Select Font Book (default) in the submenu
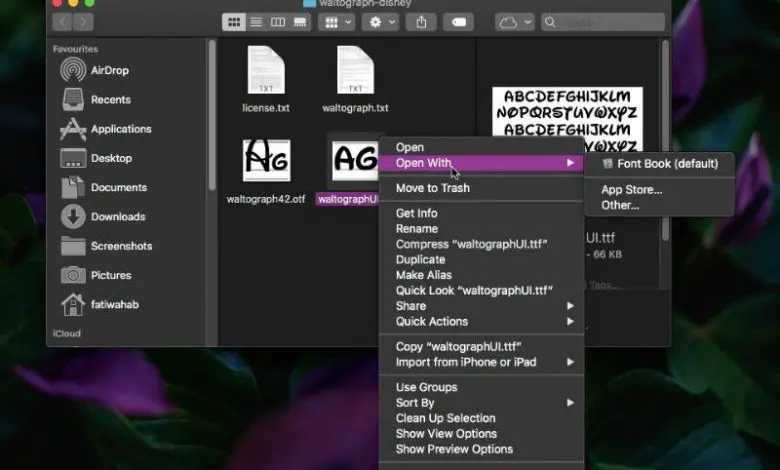 point(660,164)
